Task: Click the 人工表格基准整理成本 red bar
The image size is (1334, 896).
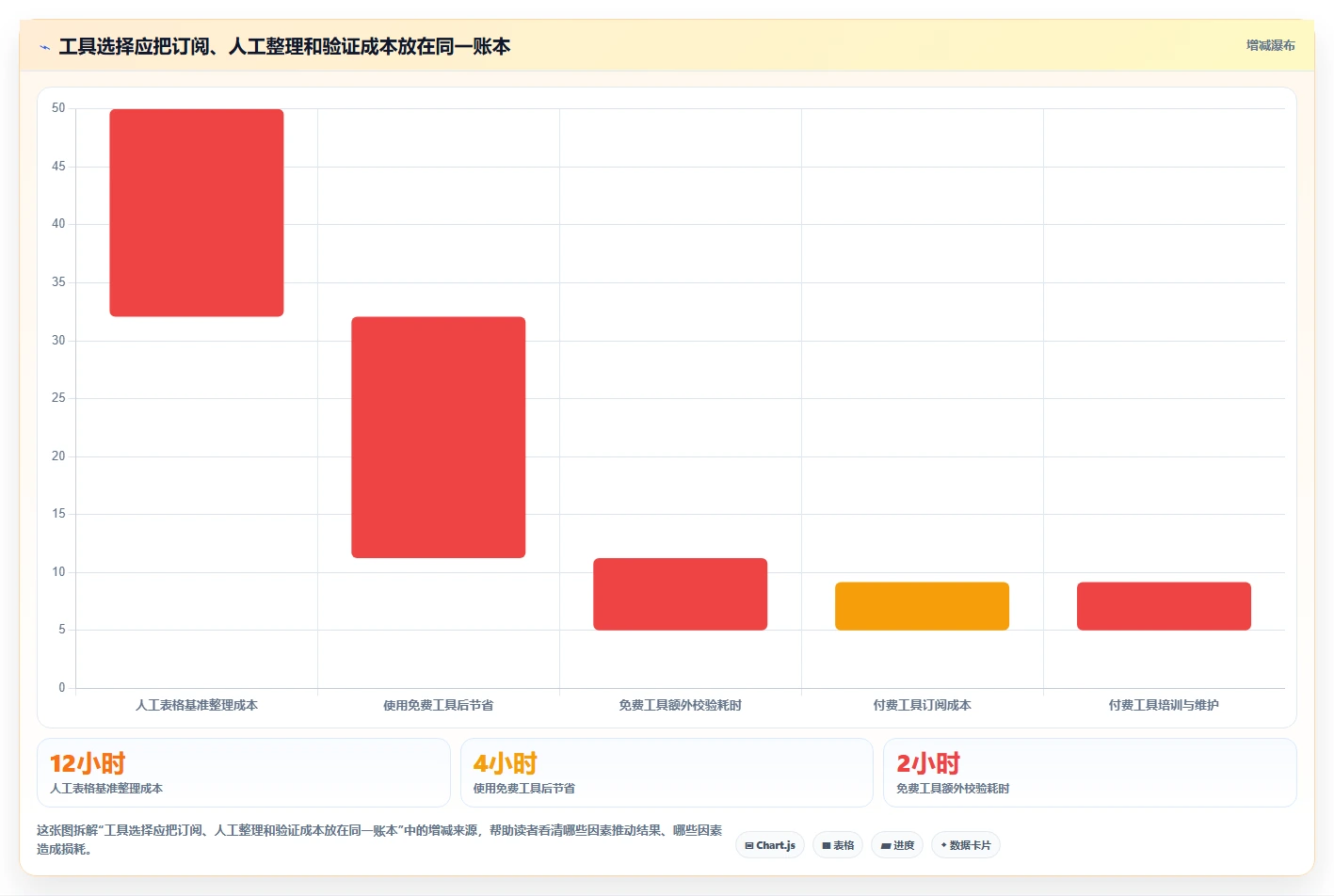Action: [x=197, y=213]
